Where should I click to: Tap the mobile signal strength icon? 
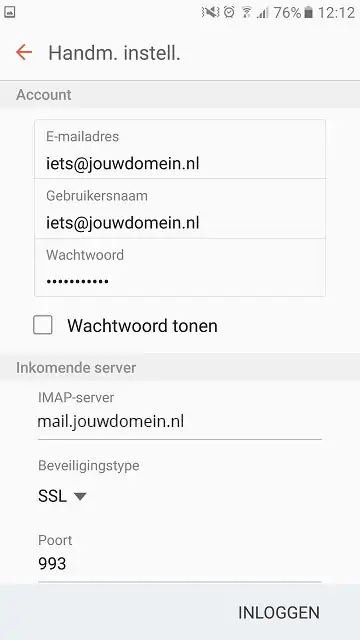[x=262, y=13]
